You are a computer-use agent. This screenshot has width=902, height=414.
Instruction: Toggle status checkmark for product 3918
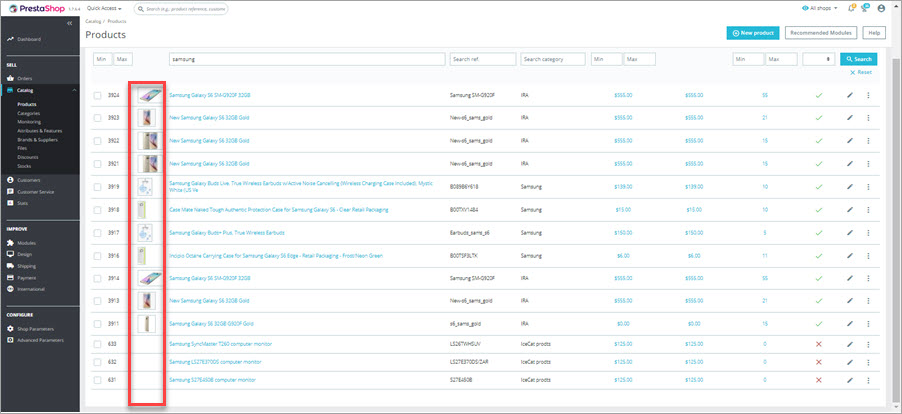(819, 210)
